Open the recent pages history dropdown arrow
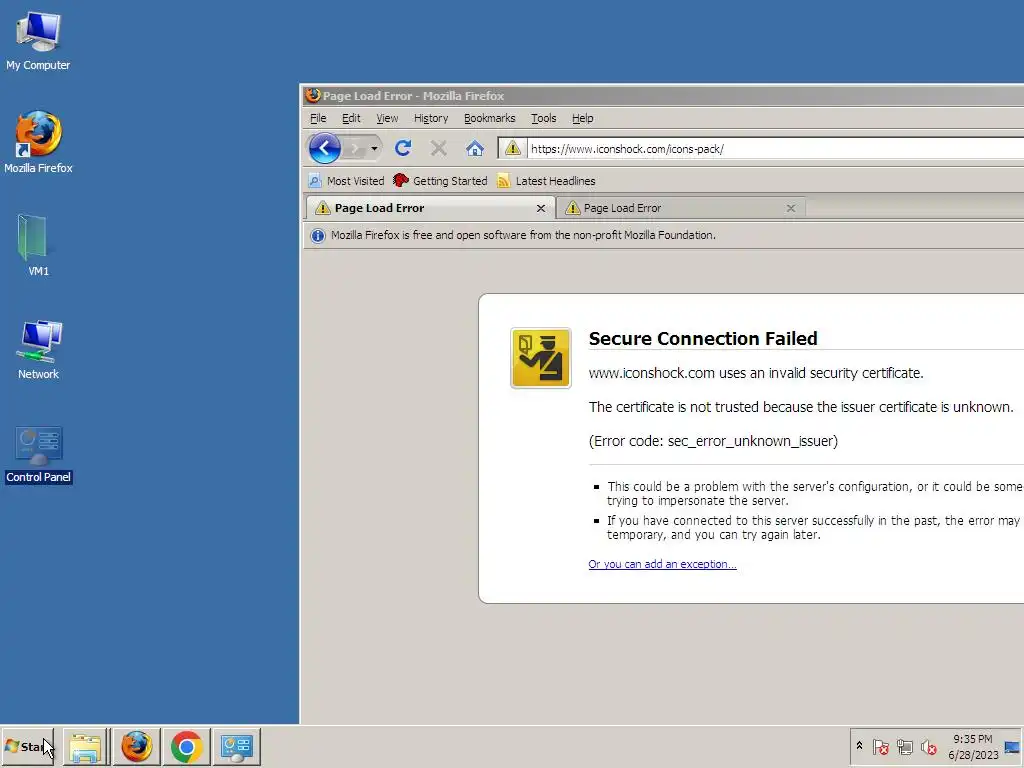 pos(374,149)
